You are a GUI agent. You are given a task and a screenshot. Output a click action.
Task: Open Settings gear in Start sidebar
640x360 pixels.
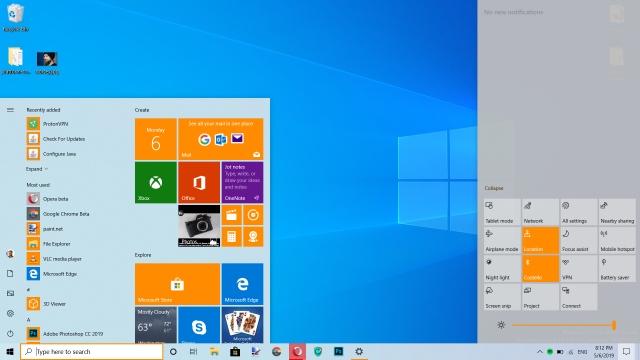[x=10, y=313]
